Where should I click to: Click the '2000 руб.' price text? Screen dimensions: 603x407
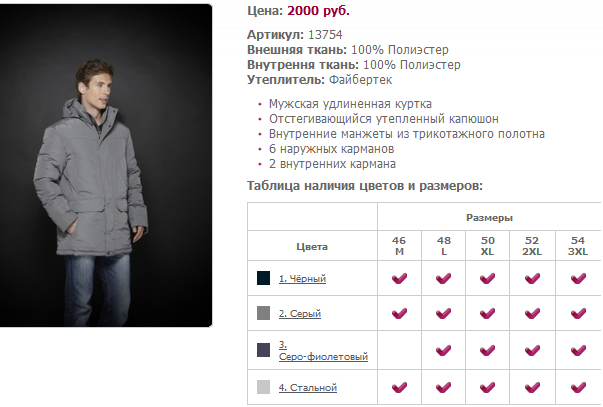[x=320, y=11]
